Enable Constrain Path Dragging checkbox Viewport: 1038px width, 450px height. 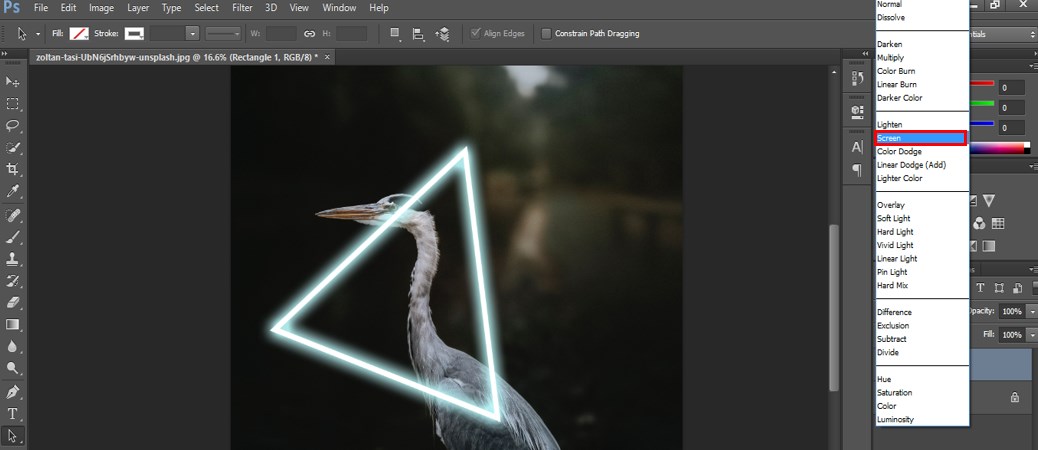click(x=546, y=34)
